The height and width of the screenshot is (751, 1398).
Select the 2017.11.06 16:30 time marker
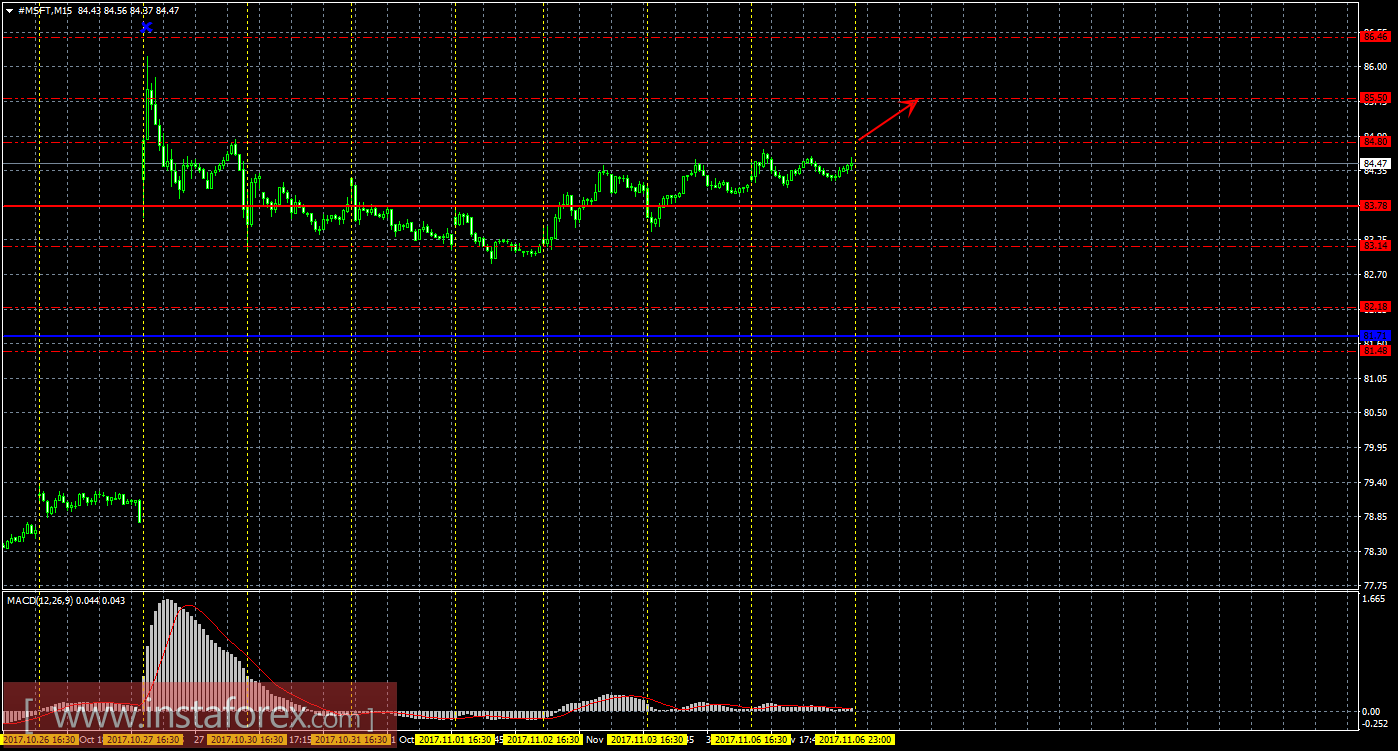click(751, 740)
